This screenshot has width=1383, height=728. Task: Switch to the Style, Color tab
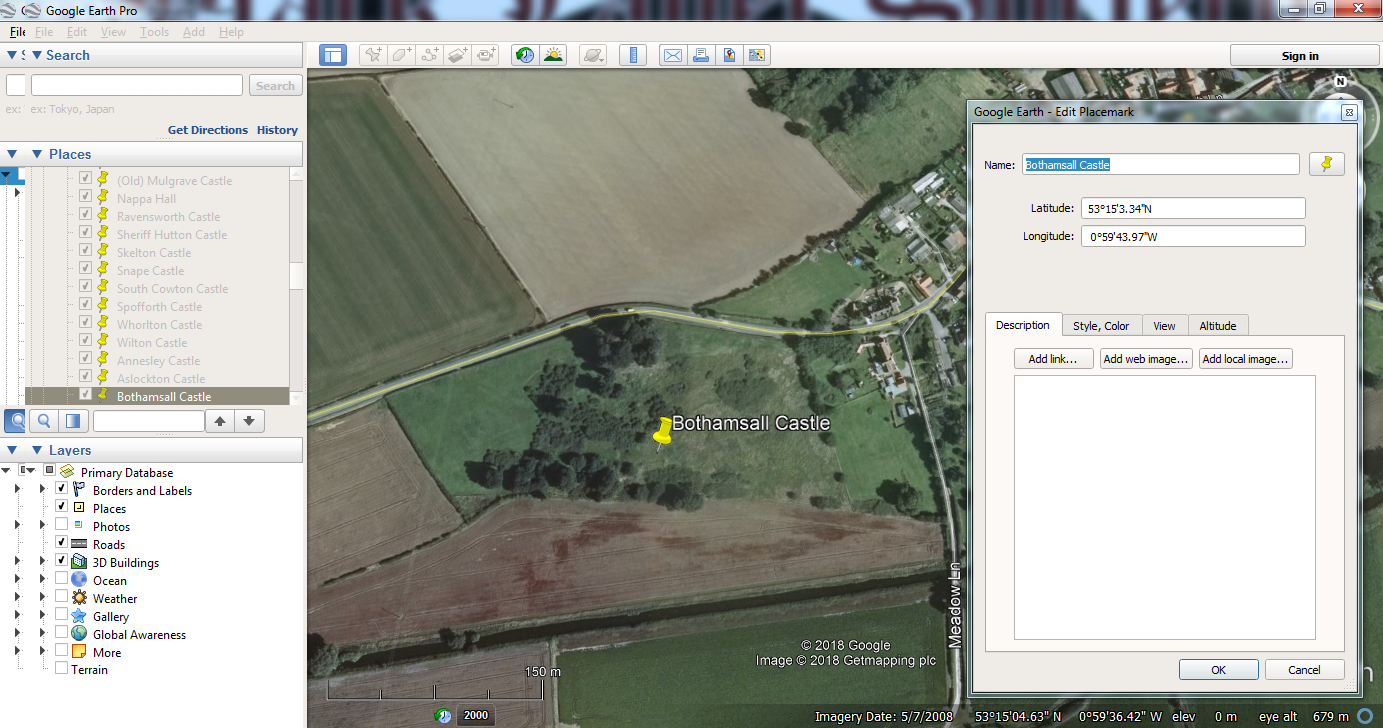point(1101,326)
